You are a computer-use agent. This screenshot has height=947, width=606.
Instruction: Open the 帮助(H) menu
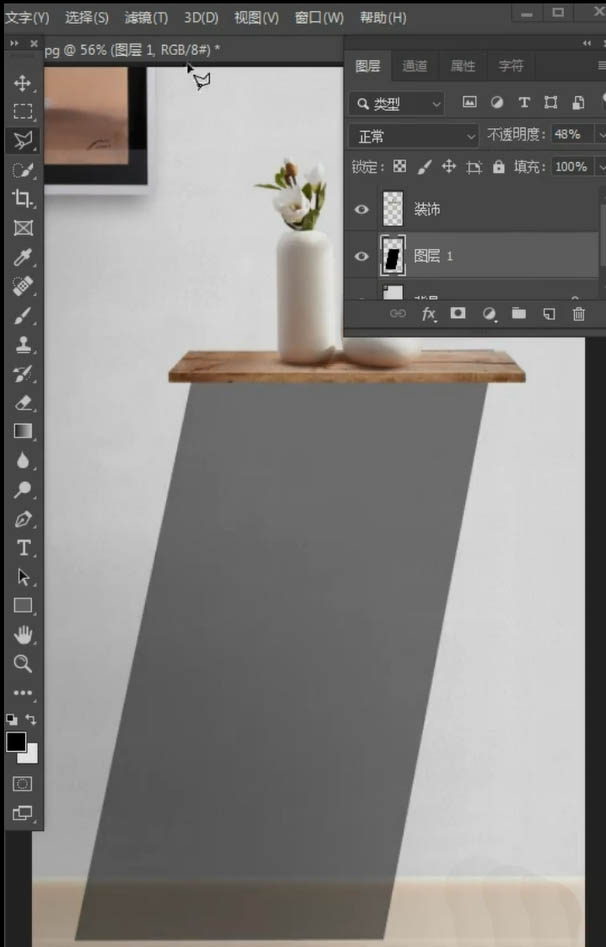click(x=383, y=18)
